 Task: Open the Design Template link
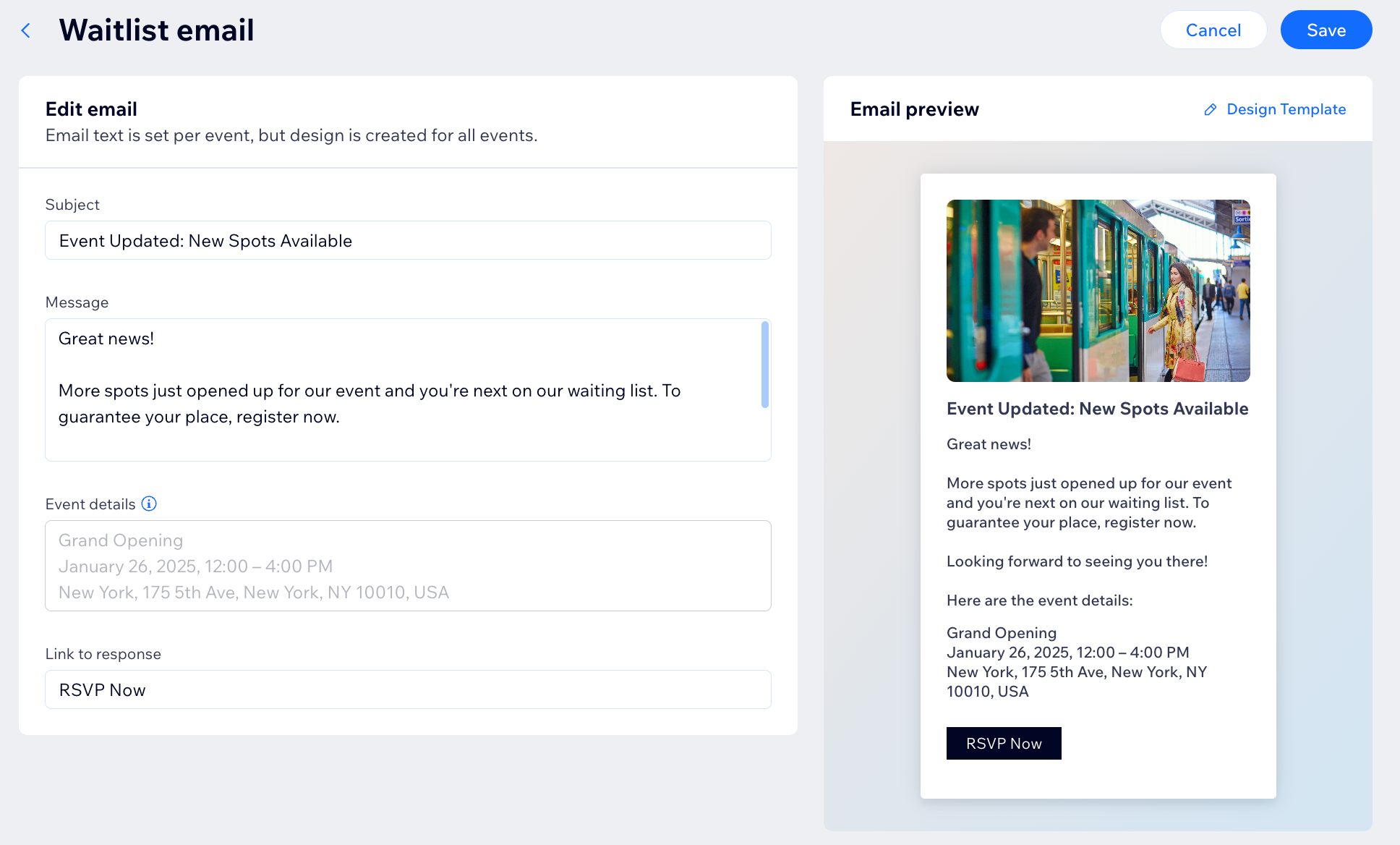coord(1286,109)
